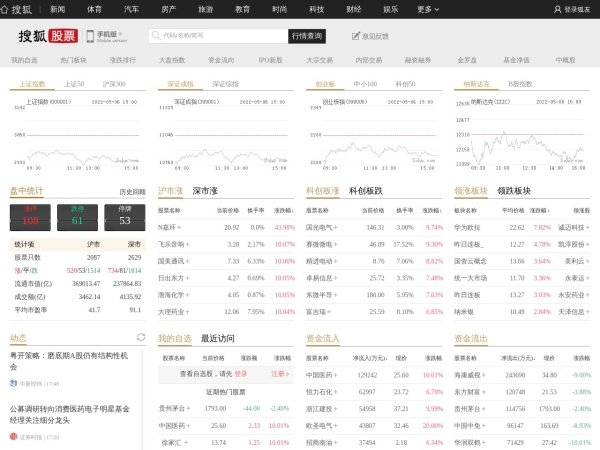
Task: Click the green 跌停 61 box
Action: click(77, 215)
